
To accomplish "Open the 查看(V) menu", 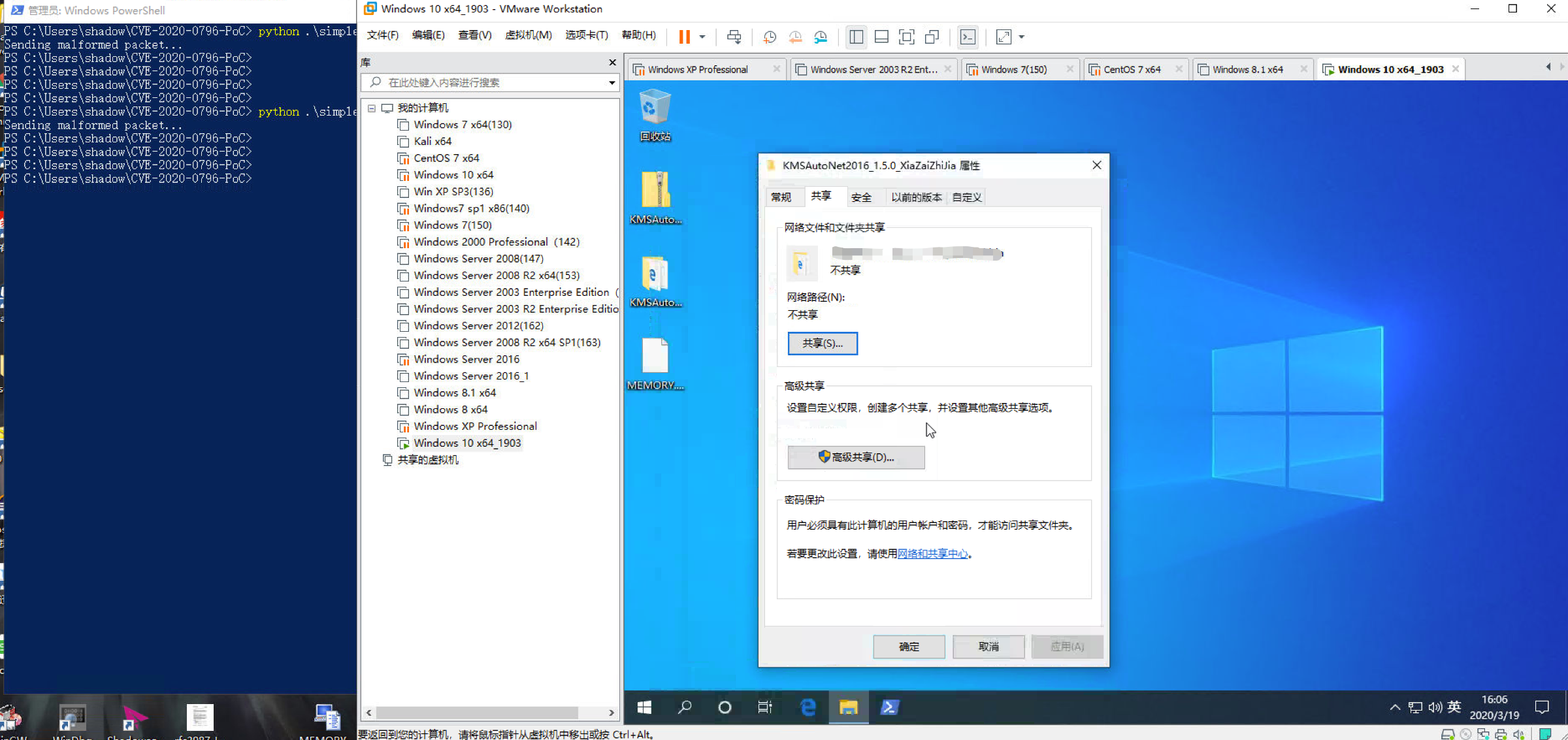I will 474,35.
